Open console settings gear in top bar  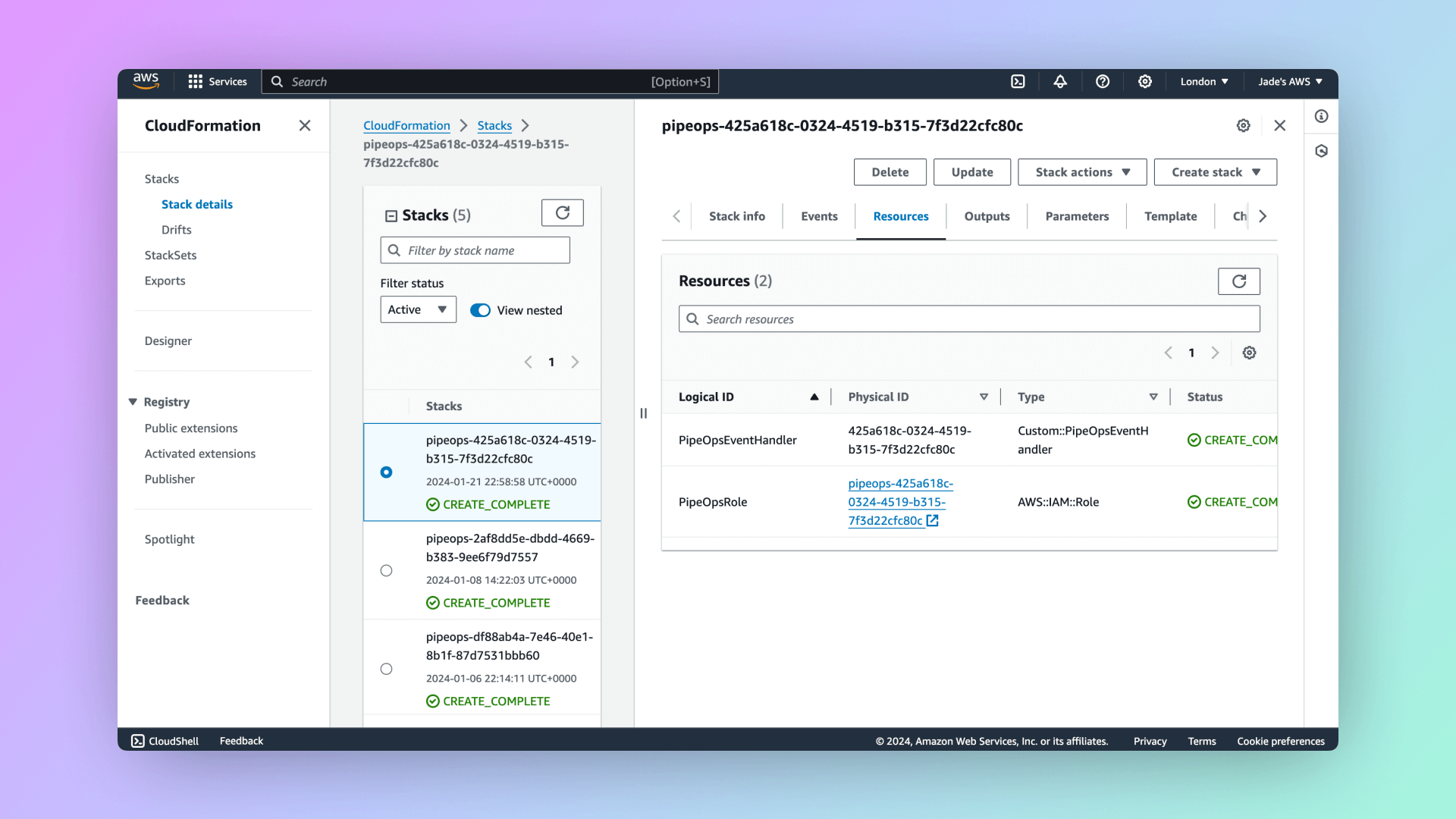(1145, 81)
